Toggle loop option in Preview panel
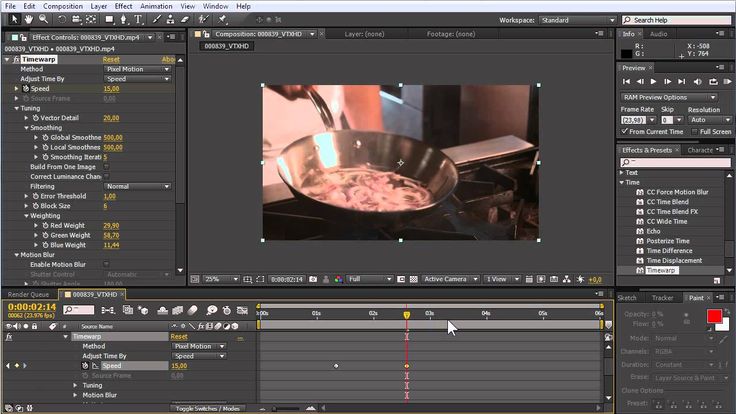The width and height of the screenshot is (736, 414). [x=713, y=82]
